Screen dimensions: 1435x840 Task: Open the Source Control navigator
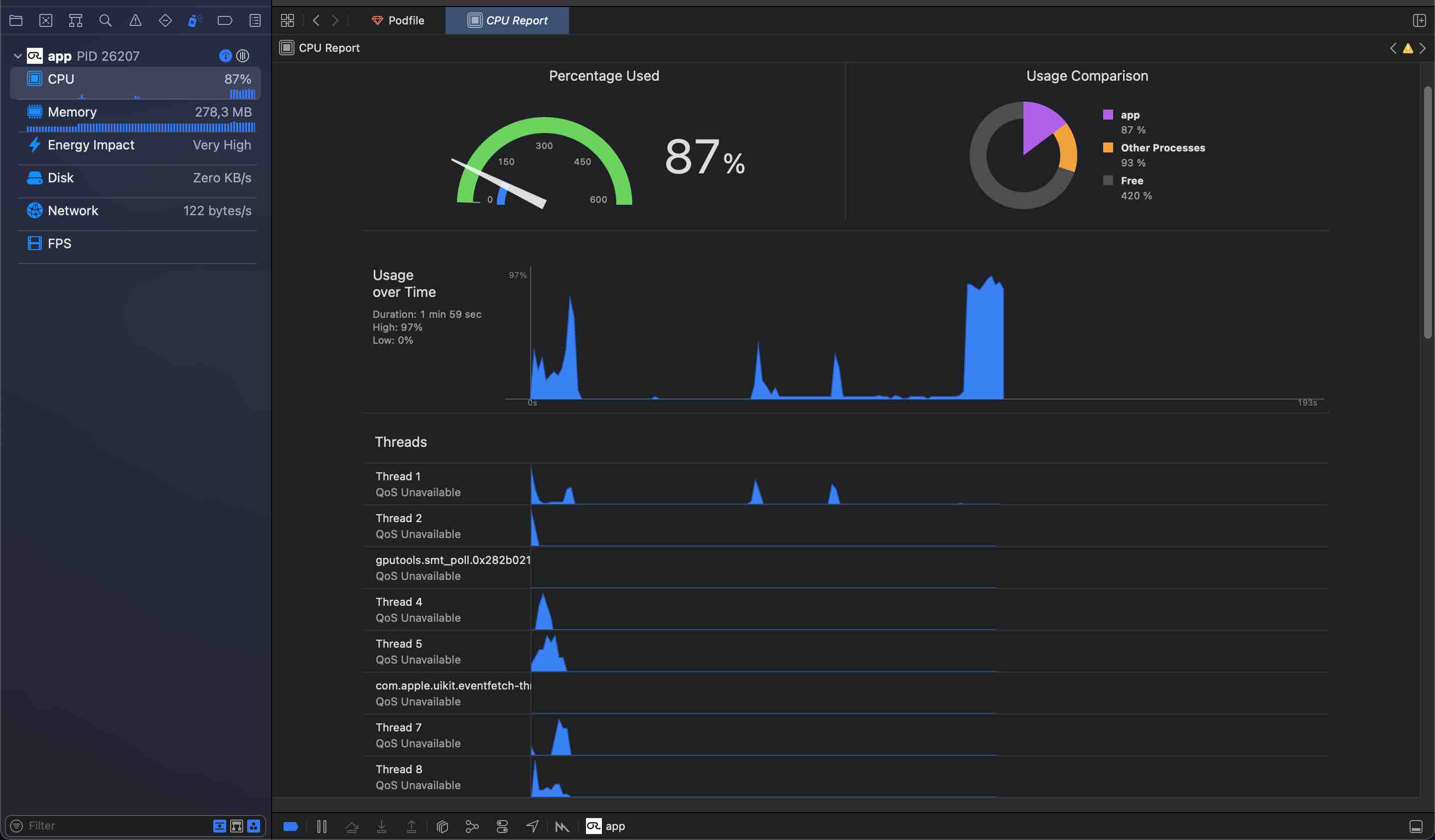pyautogui.click(x=45, y=20)
